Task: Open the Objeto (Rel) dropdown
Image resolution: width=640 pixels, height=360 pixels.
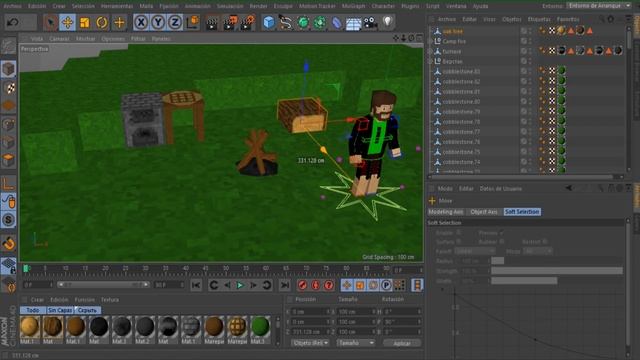Action: (310, 343)
